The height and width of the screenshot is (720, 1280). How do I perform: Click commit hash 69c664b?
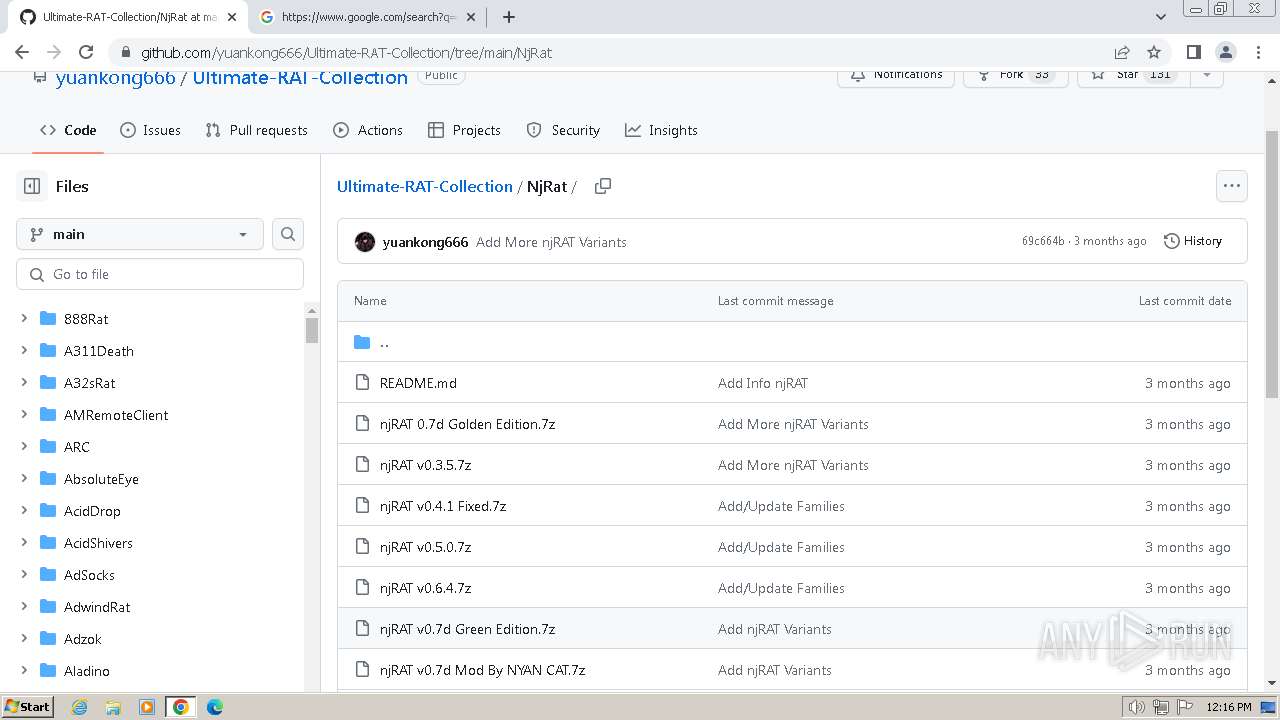(1043, 241)
